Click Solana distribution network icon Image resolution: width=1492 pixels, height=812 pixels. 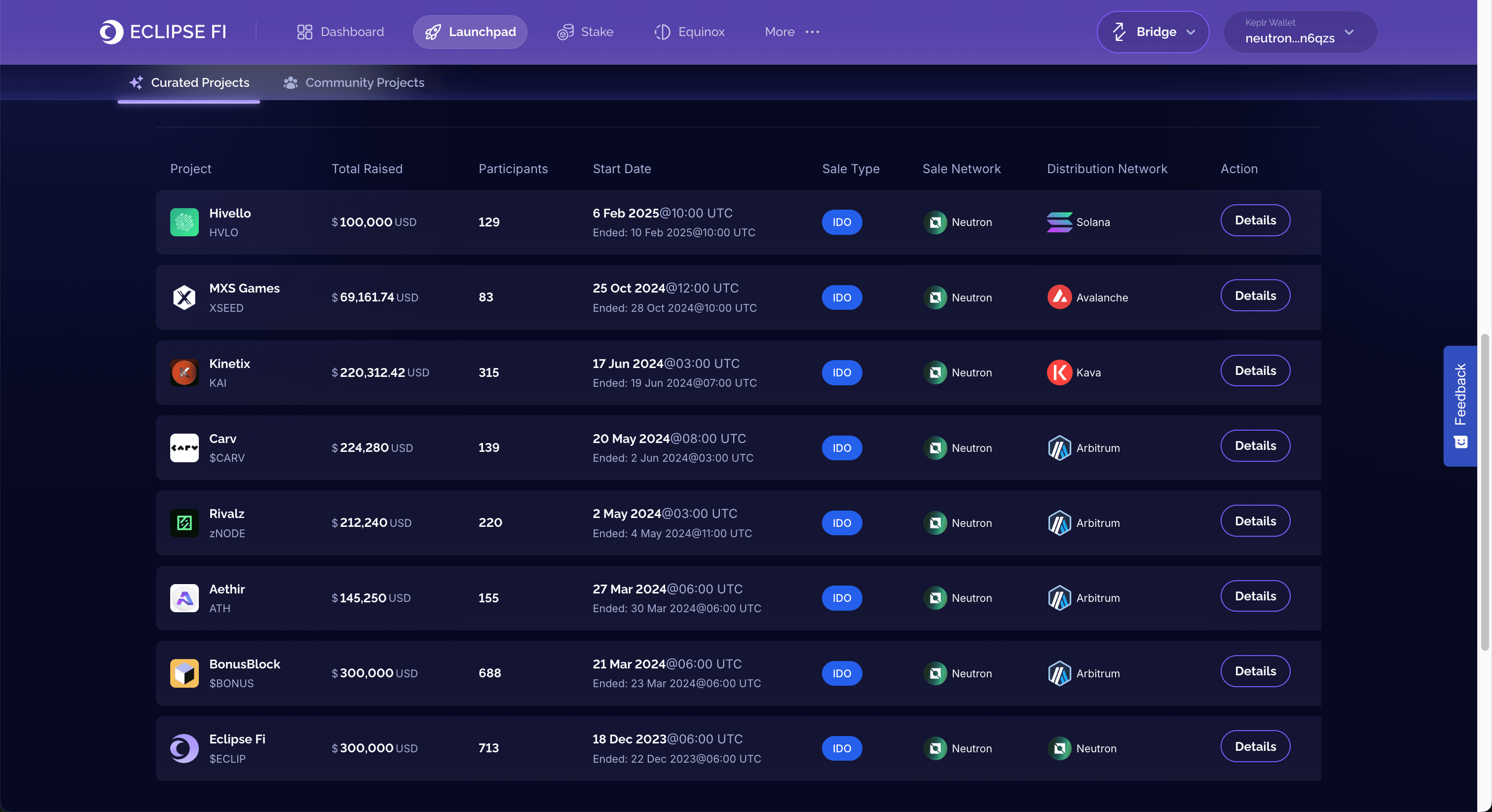(x=1059, y=222)
